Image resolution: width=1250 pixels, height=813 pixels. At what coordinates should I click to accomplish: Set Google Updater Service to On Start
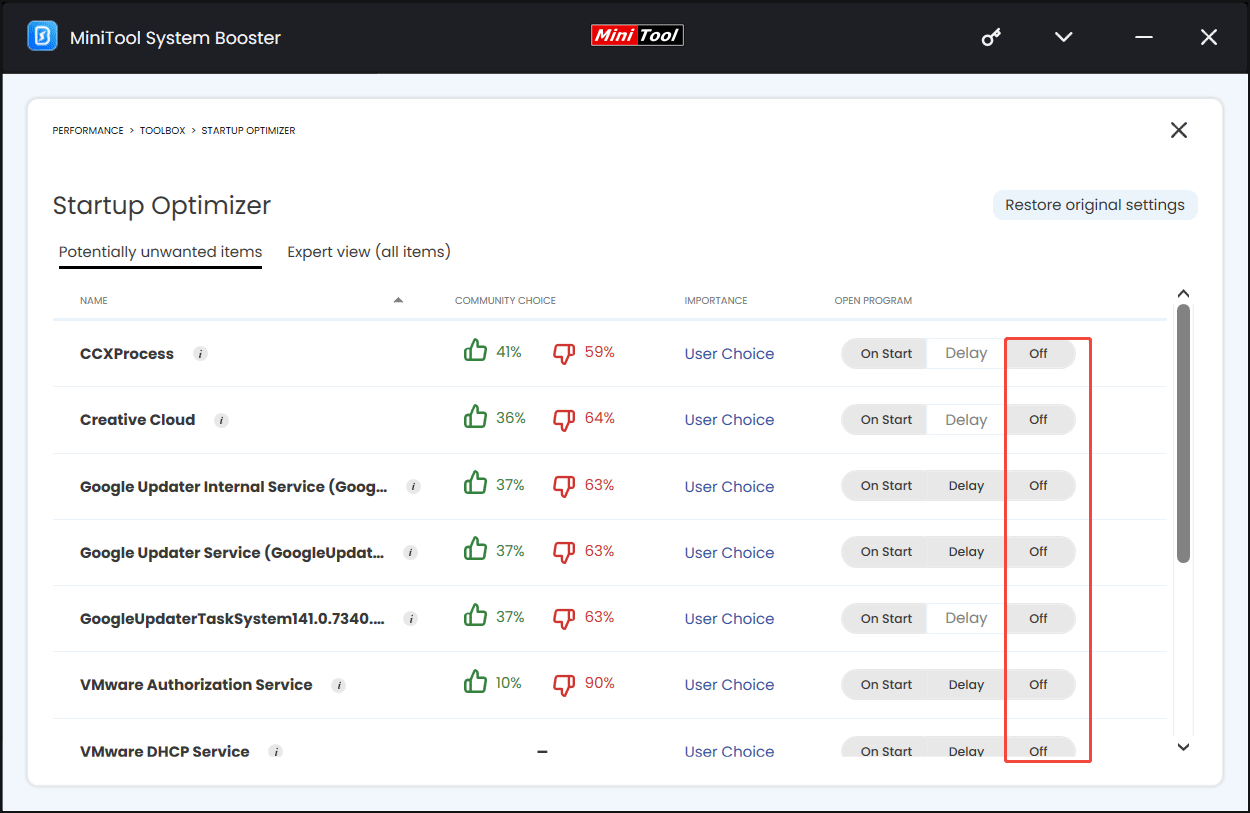coord(886,552)
